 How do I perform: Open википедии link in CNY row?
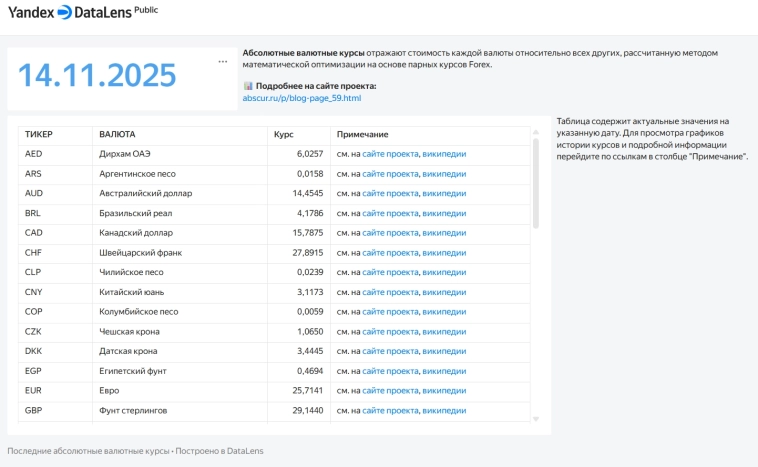pos(444,292)
